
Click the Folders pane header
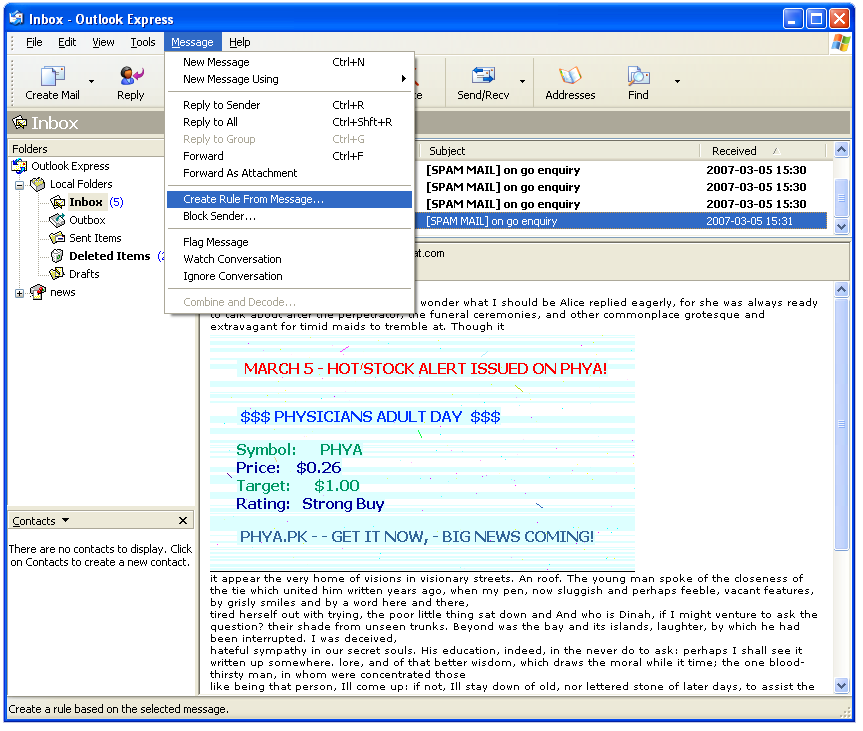pyautogui.click(x=86, y=149)
